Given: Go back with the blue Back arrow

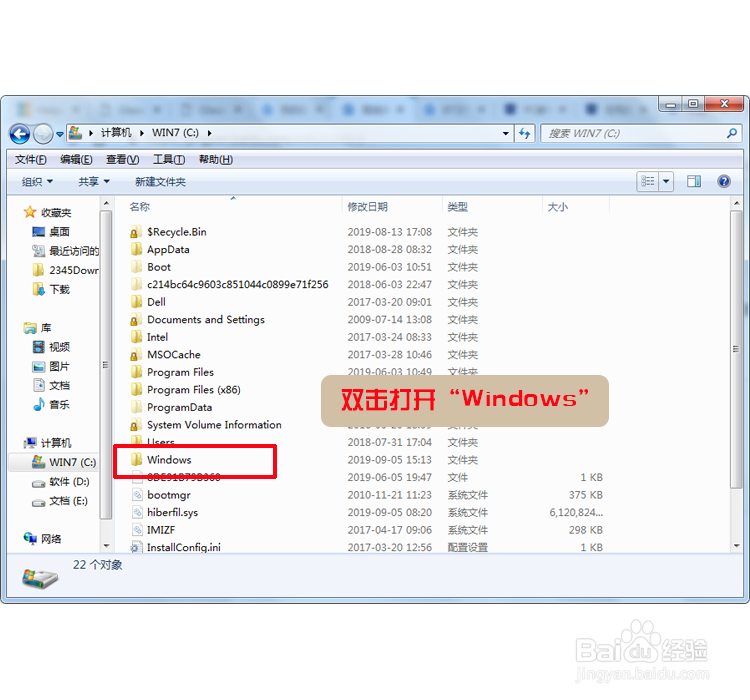Looking at the screenshot, I should coord(20,134).
